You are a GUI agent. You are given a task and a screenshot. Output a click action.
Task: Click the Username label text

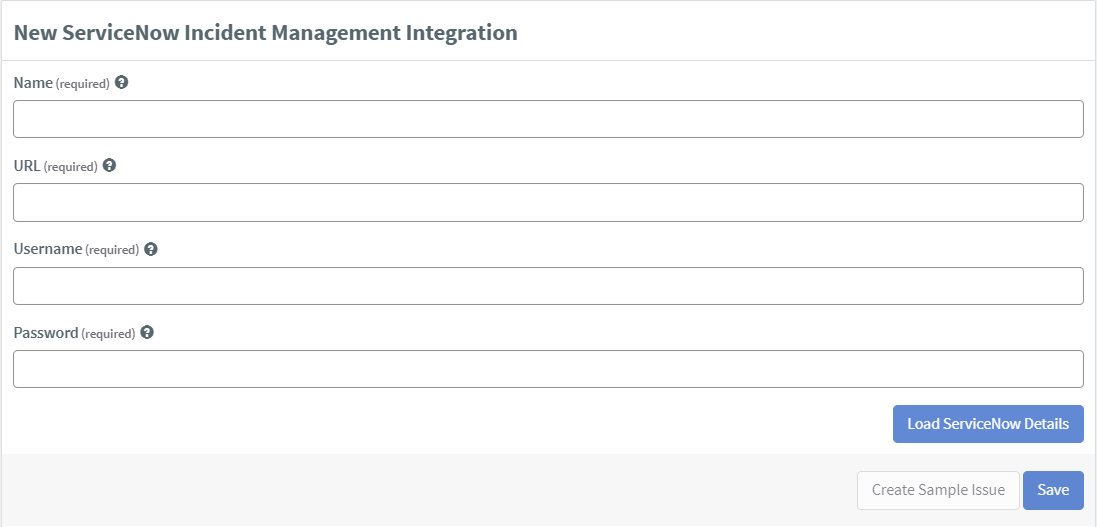pos(48,249)
